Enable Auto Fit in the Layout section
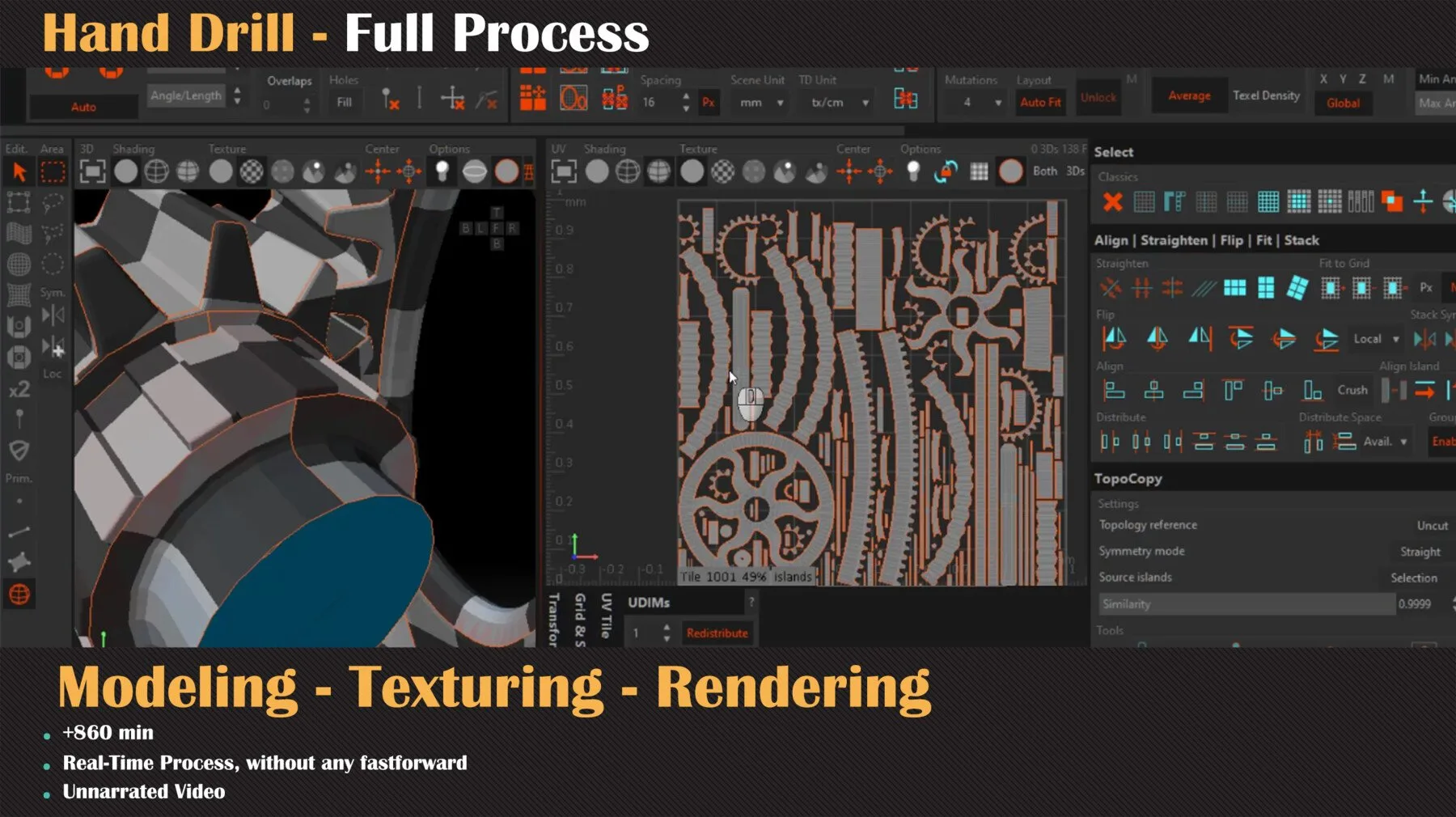Viewport: 1456px width, 817px height. tap(1040, 103)
